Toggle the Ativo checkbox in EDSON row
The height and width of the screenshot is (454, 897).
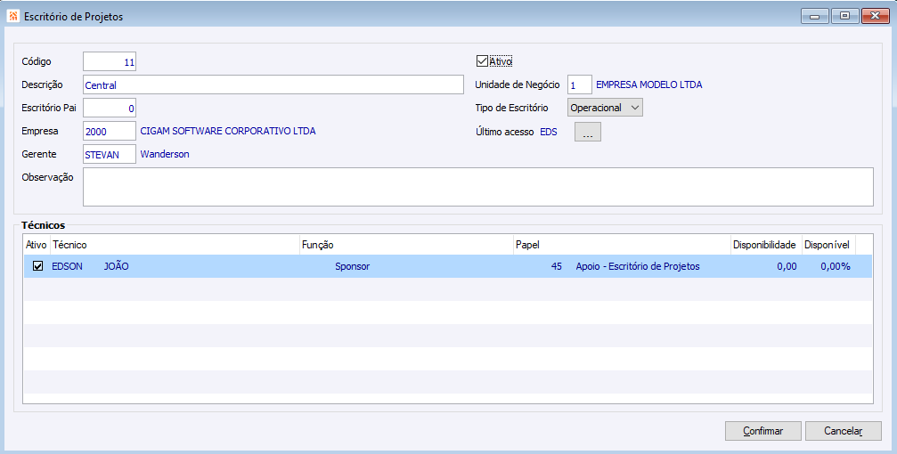[38, 266]
